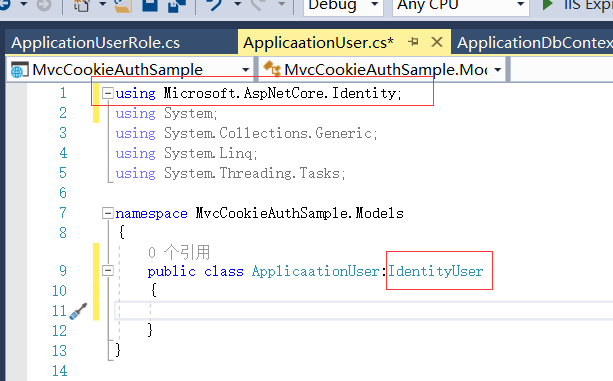Click the IdentityUser base class name
Screen dimensions: 613x381
click(x=436, y=271)
